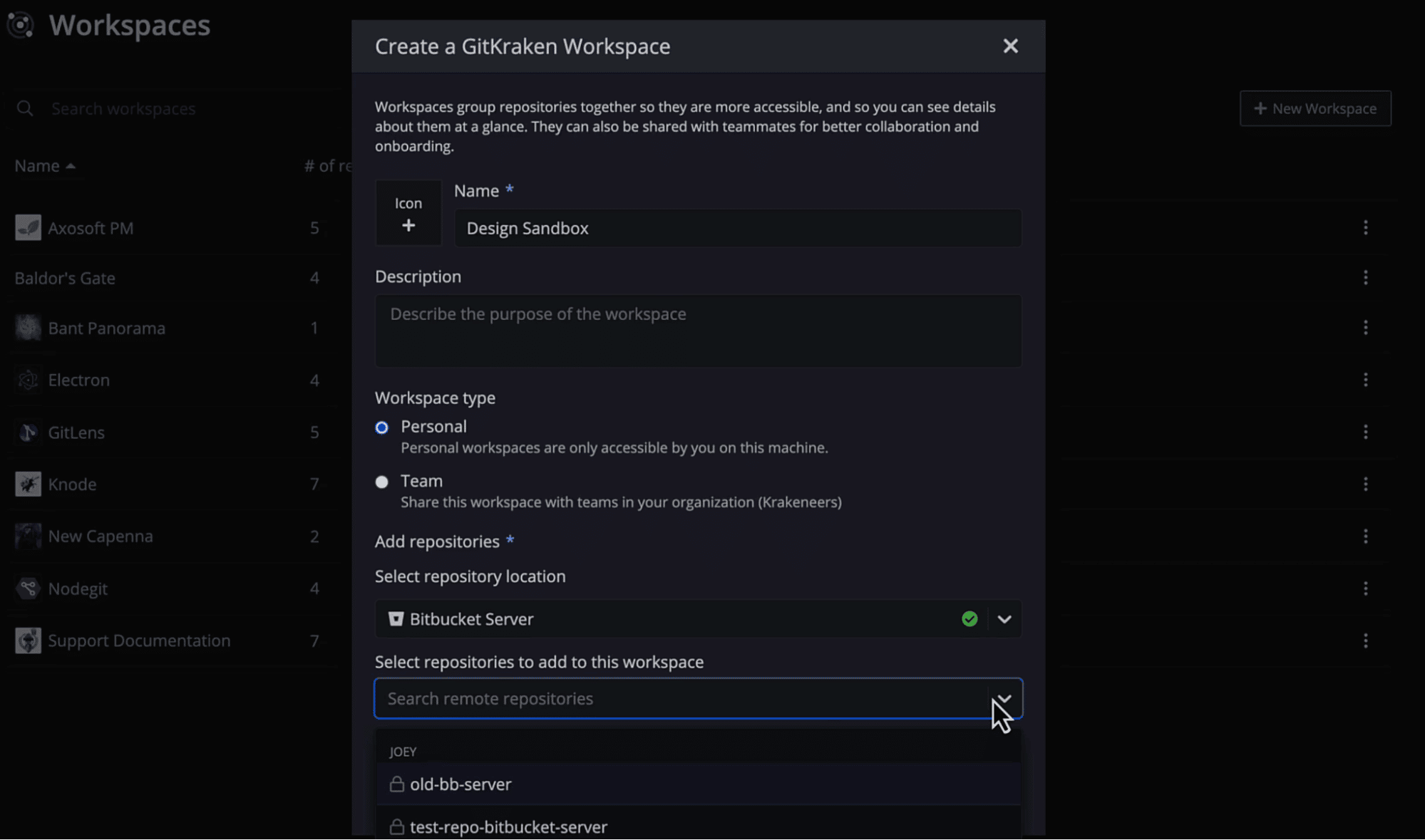Click the GitLens workspace icon
The height and width of the screenshot is (840, 1425).
click(x=27, y=432)
